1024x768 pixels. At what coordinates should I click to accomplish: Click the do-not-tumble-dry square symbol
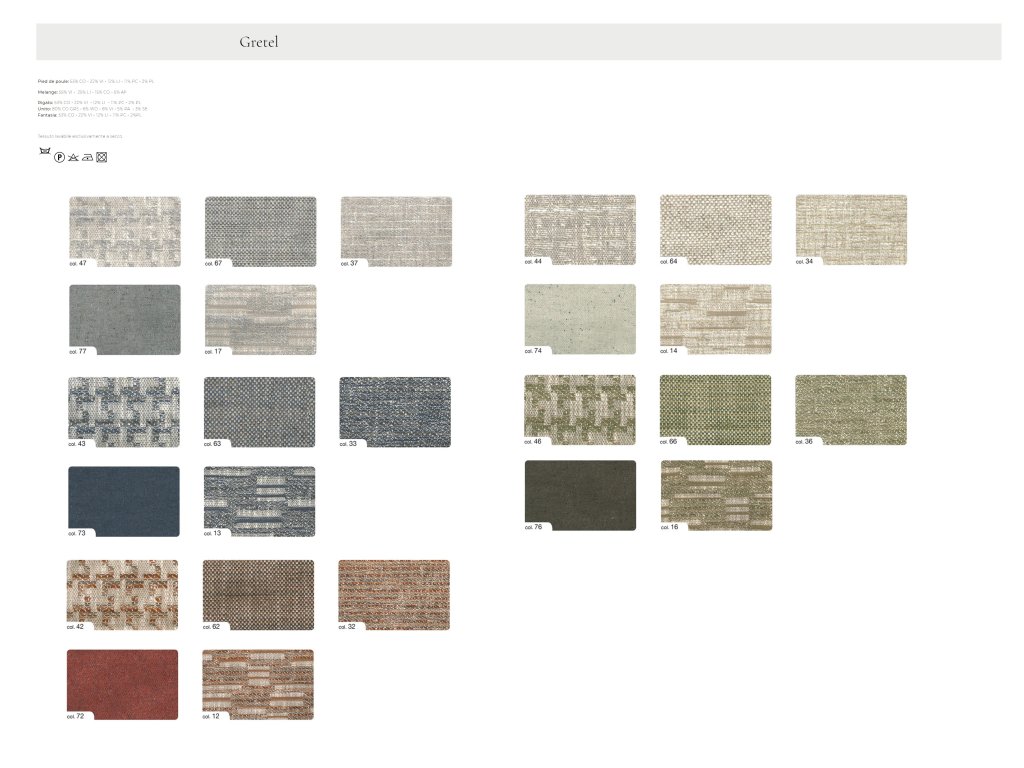tap(101, 157)
